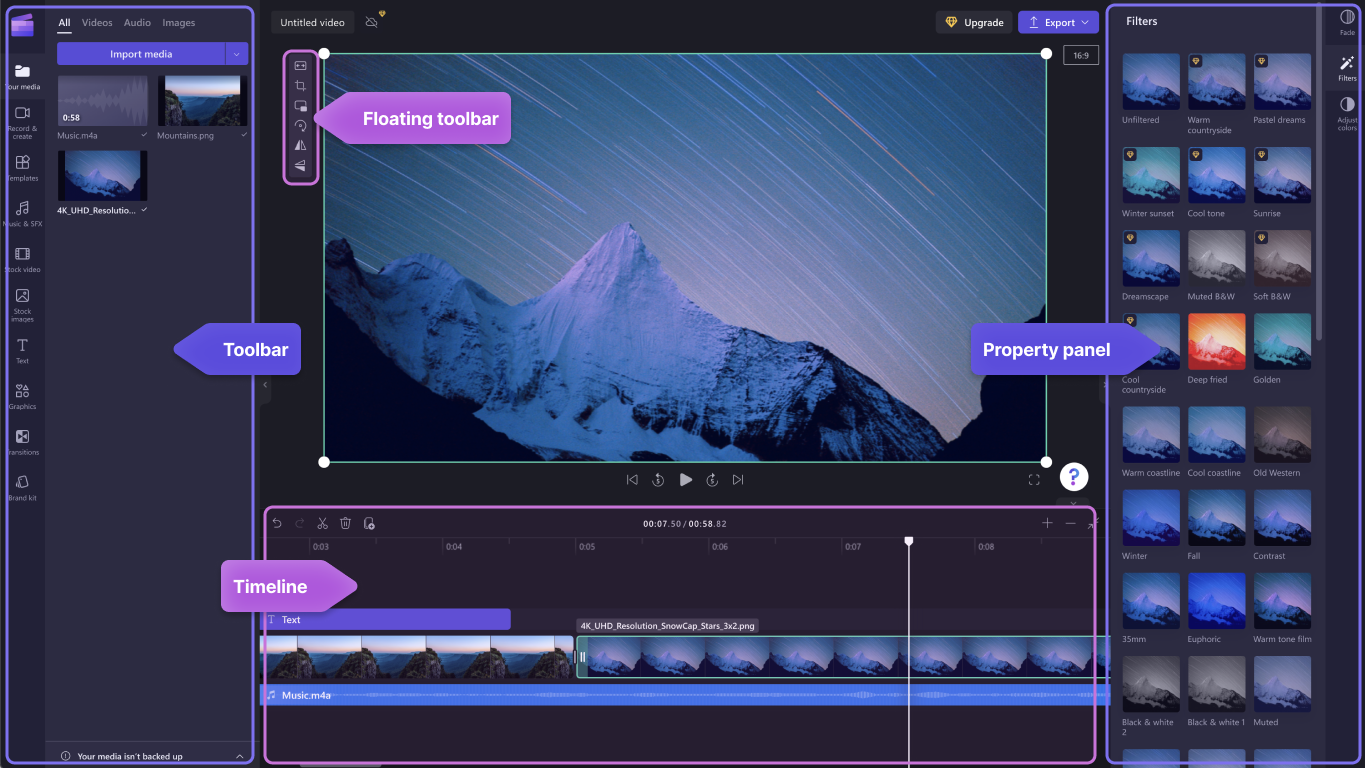
Task: Split the clip with the scissors icon
Action: (322, 523)
